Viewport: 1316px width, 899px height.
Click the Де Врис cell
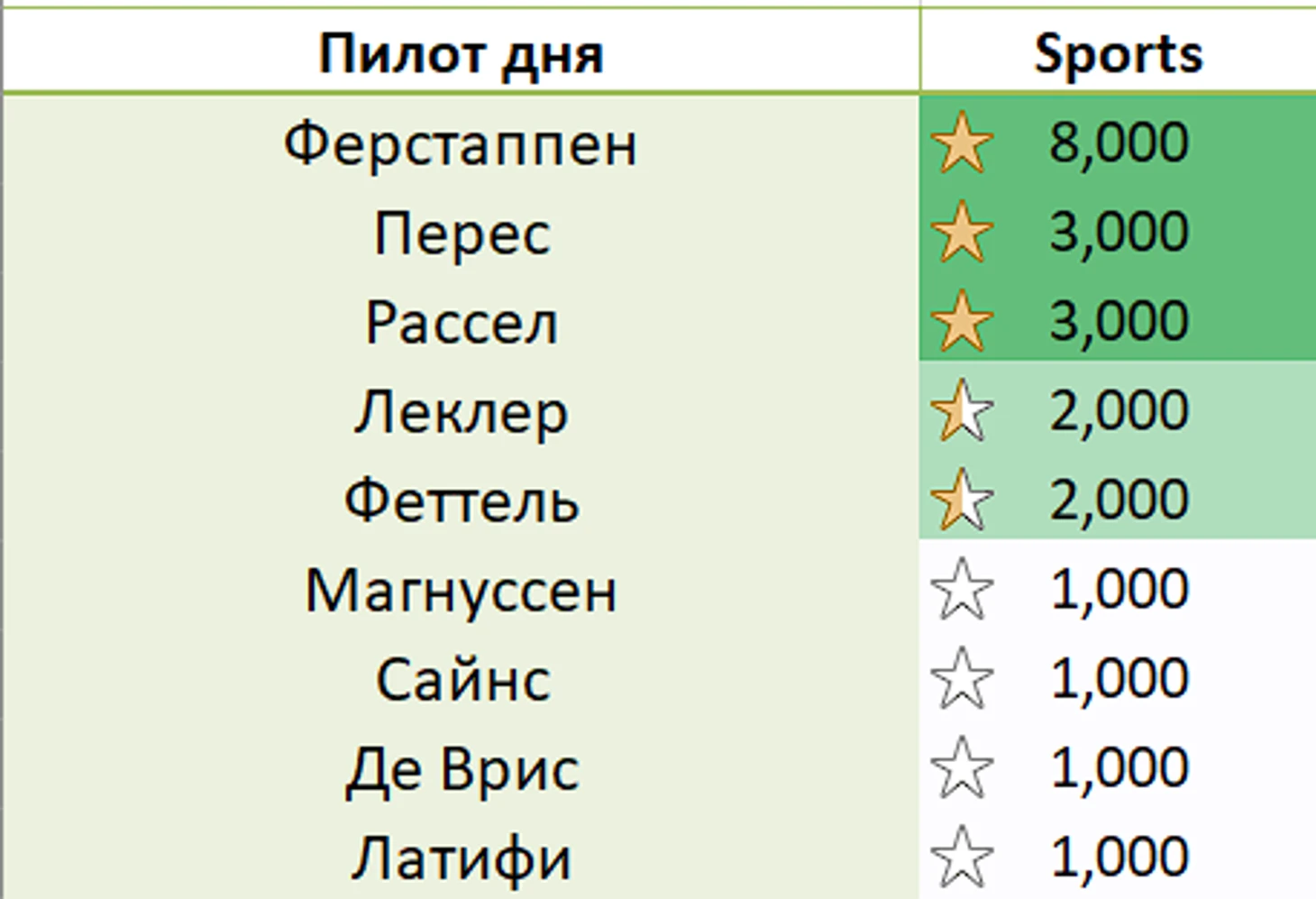point(461,769)
